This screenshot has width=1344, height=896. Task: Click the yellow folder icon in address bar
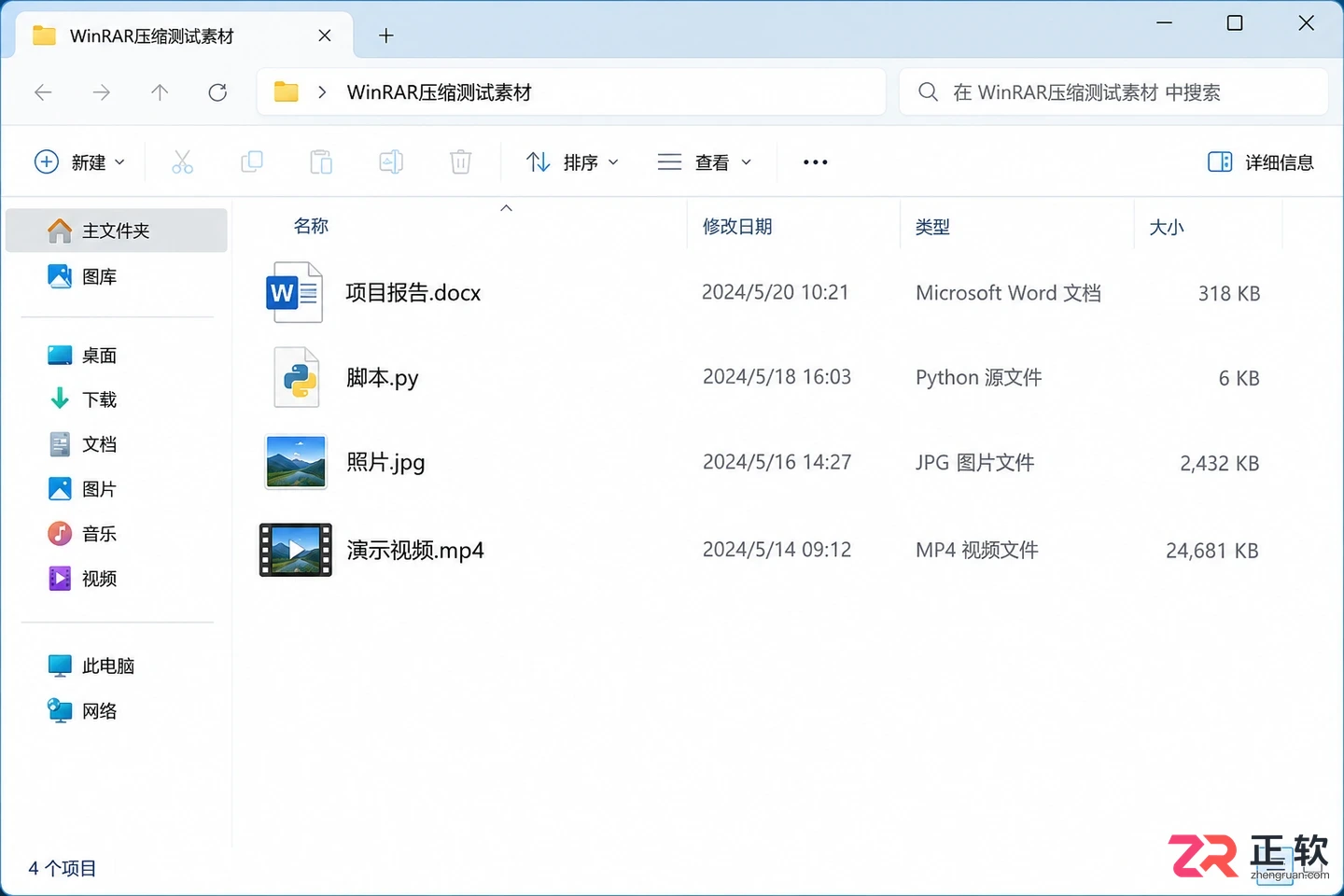(286, 92)
